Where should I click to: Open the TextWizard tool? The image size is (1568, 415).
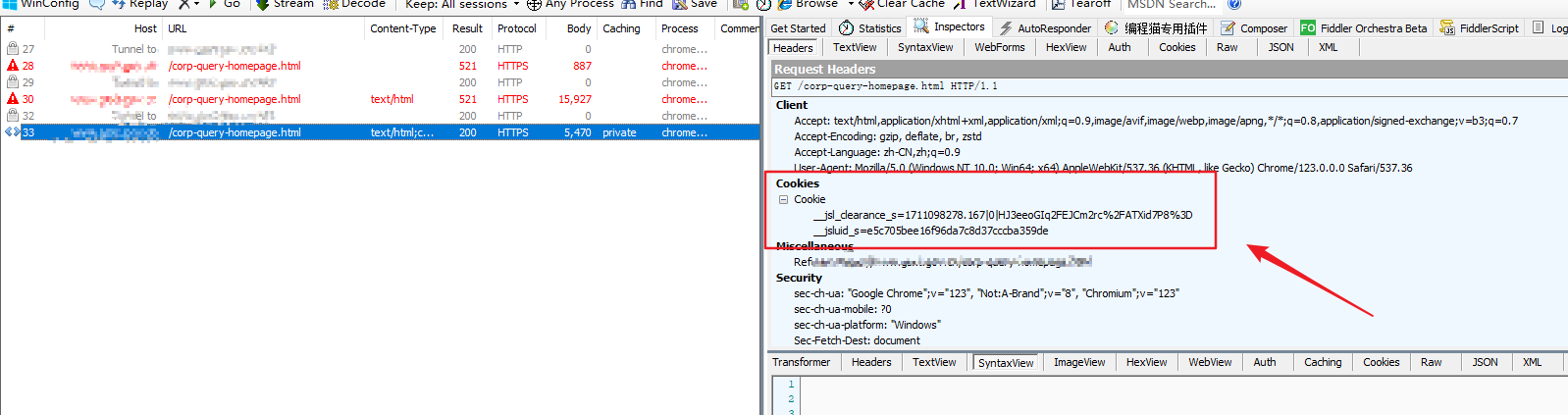pos(994,4)
